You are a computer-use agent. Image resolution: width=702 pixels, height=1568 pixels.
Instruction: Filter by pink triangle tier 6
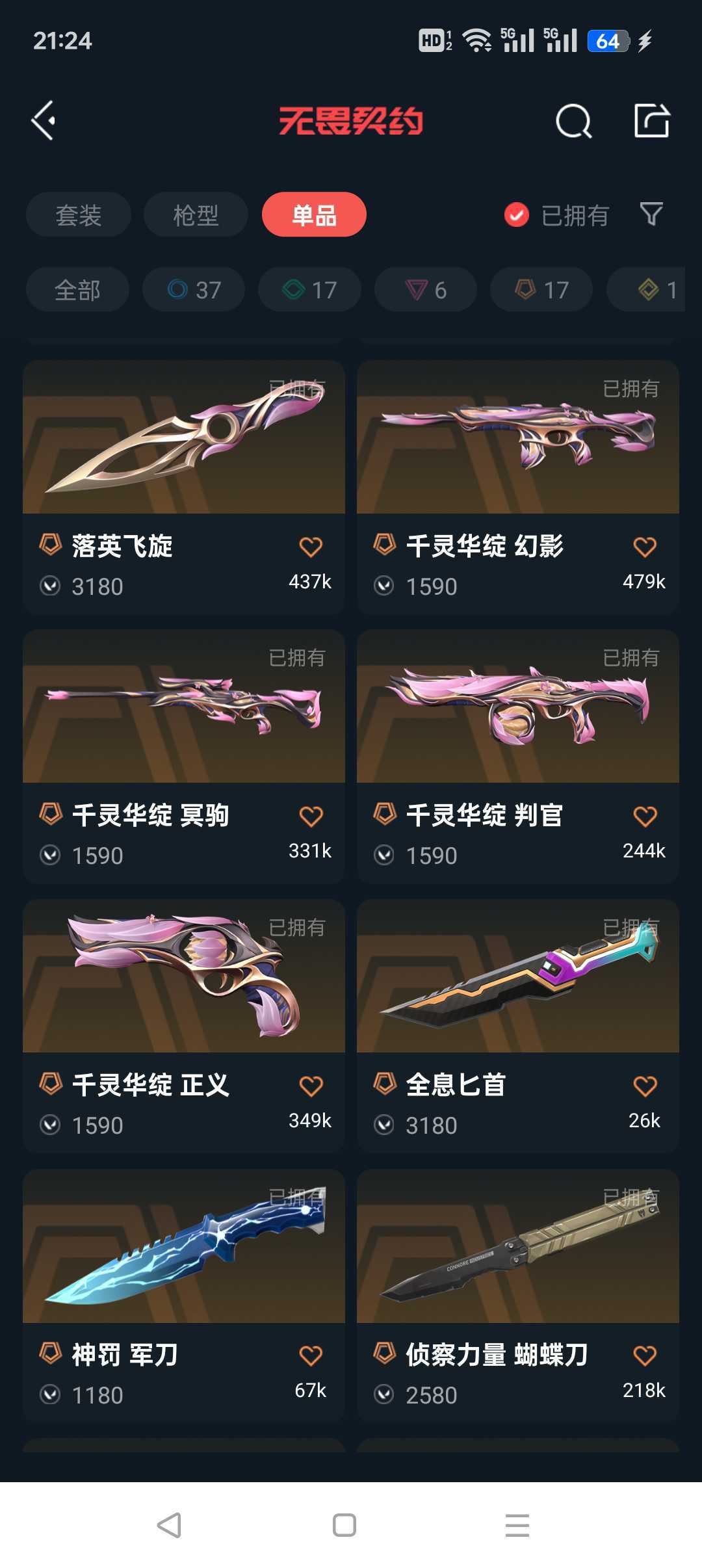tap(426, 289)
